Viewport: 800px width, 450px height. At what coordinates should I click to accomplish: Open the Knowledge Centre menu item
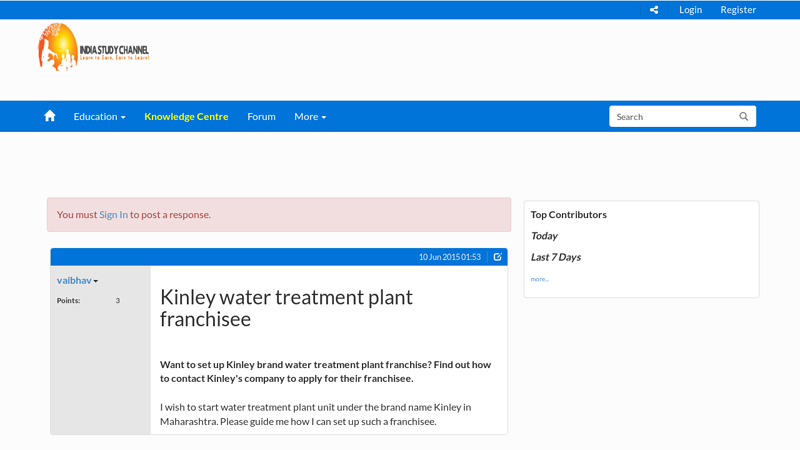pos(186,117)
